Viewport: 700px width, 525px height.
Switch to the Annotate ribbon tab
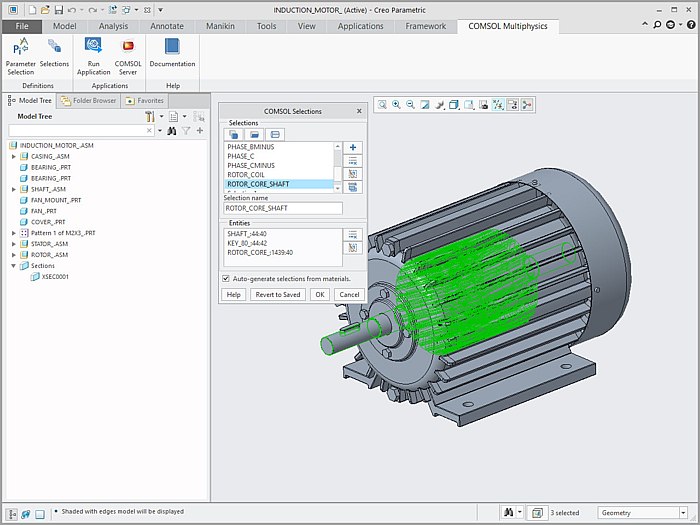tap(167, 26)
